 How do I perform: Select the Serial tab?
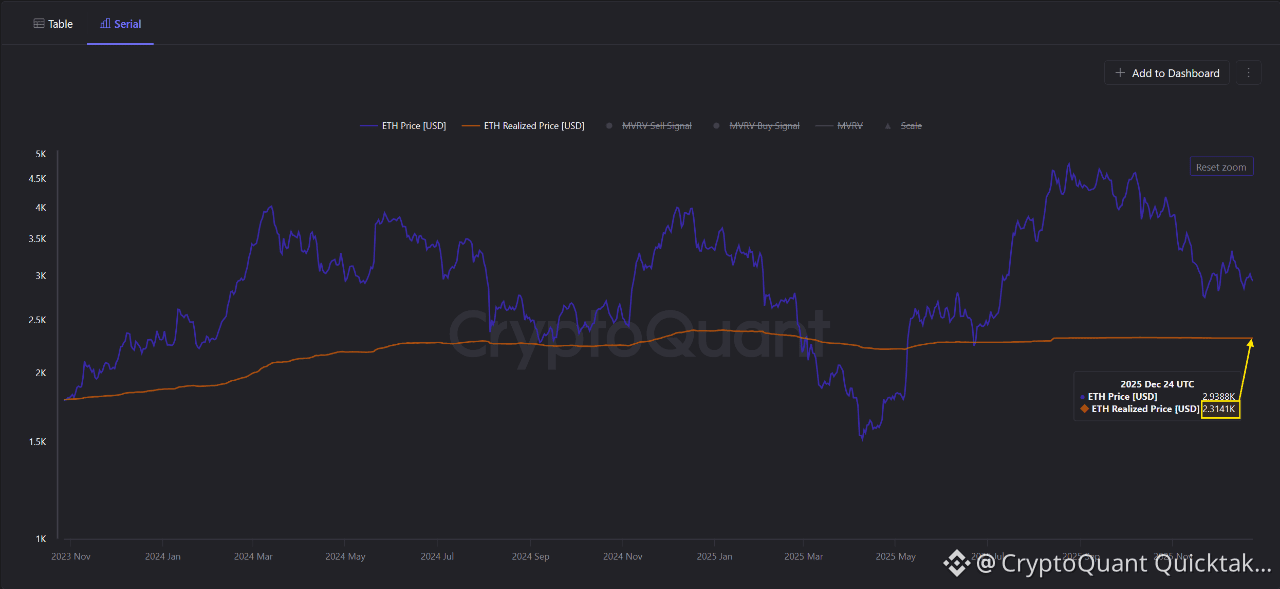tap(120, 24)
